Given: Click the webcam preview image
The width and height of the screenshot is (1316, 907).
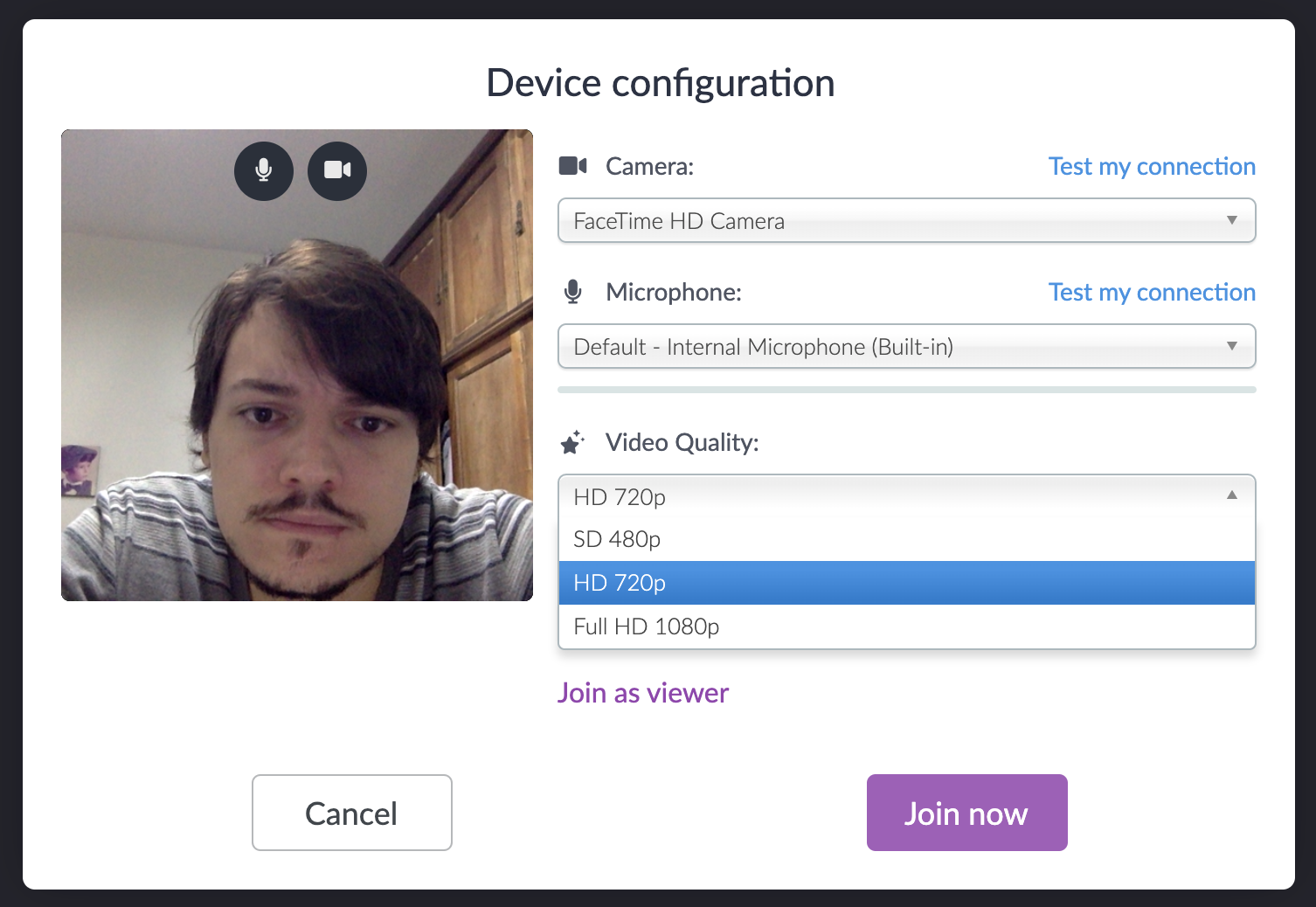Looking at the screenshot, I should click(297, 365).
